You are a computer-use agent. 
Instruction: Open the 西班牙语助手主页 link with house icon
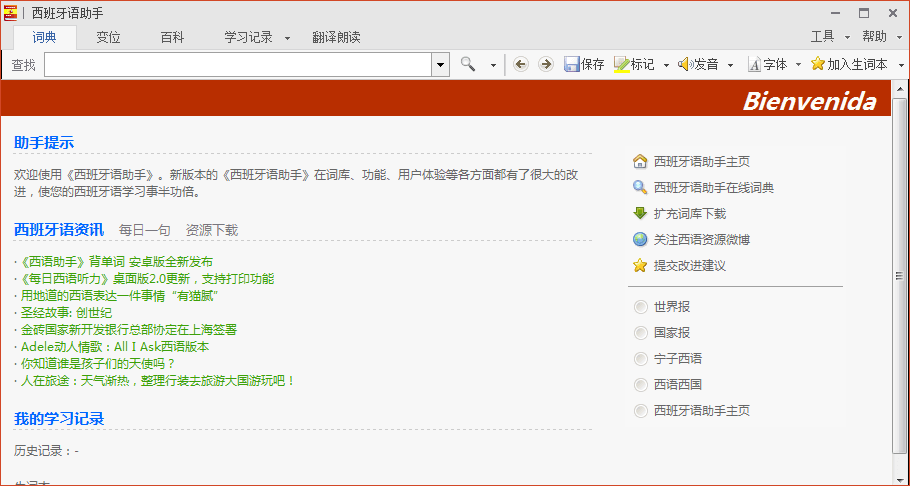pos(701,161)
